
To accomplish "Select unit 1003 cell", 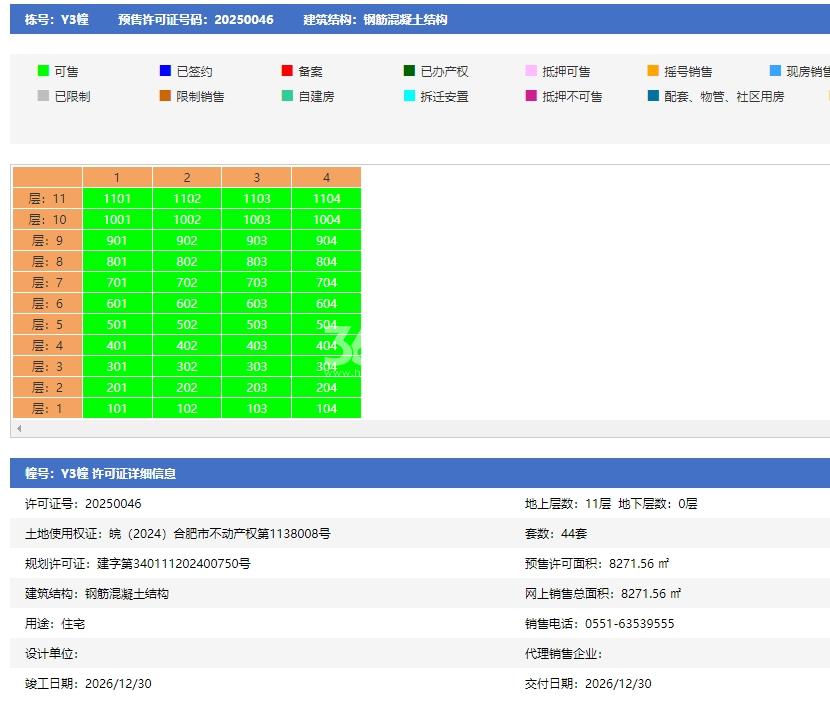I will [257, 219].
